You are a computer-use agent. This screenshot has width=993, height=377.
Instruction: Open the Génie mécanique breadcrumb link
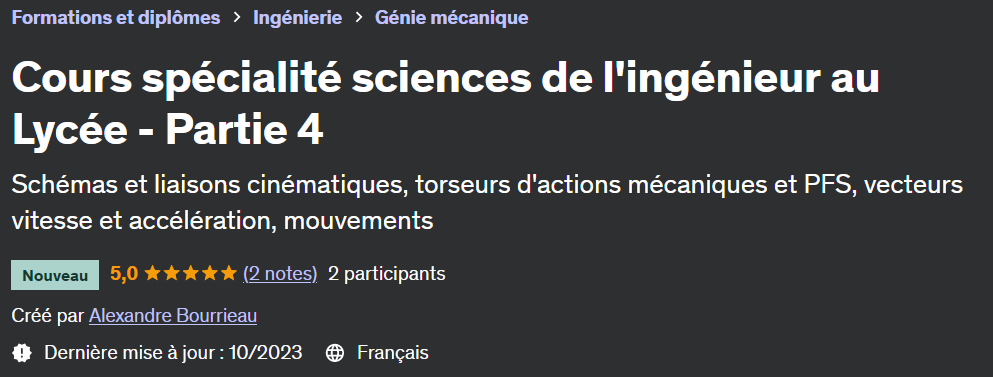click(452, 18)
